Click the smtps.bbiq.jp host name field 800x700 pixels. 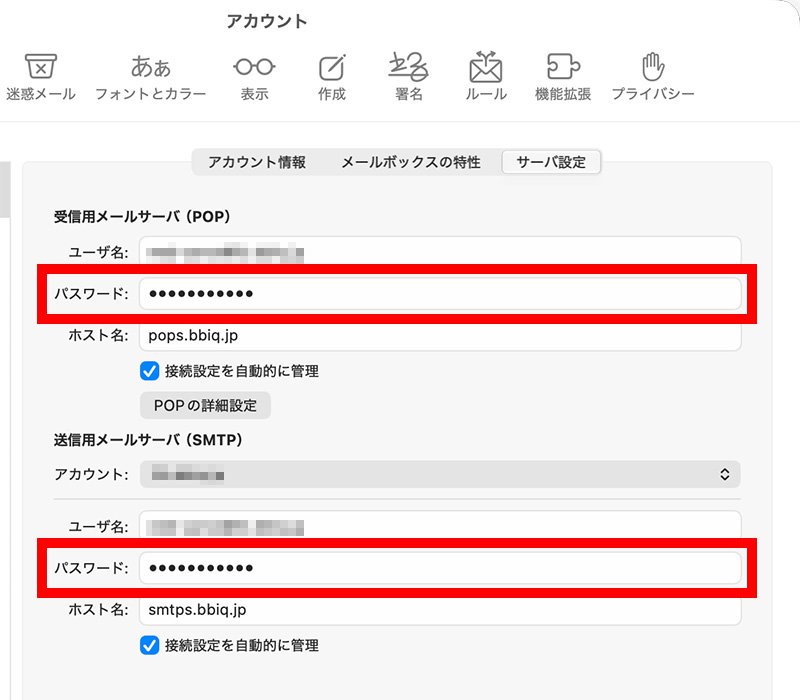pos(440,610)
